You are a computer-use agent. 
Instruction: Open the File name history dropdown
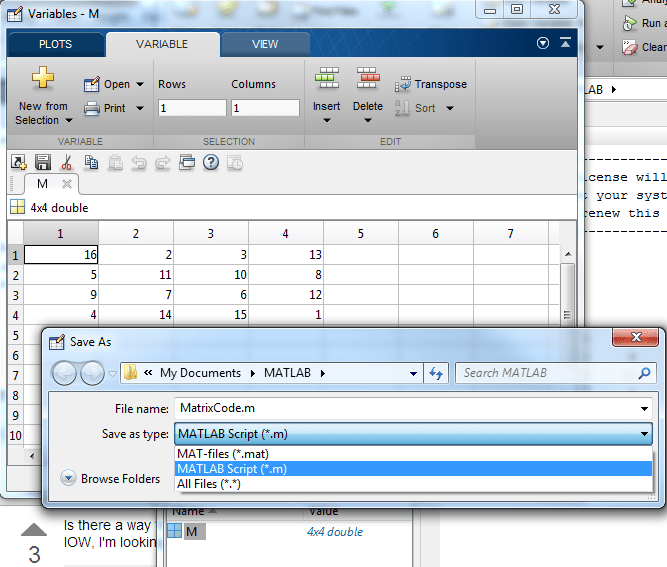click(644, 409)
